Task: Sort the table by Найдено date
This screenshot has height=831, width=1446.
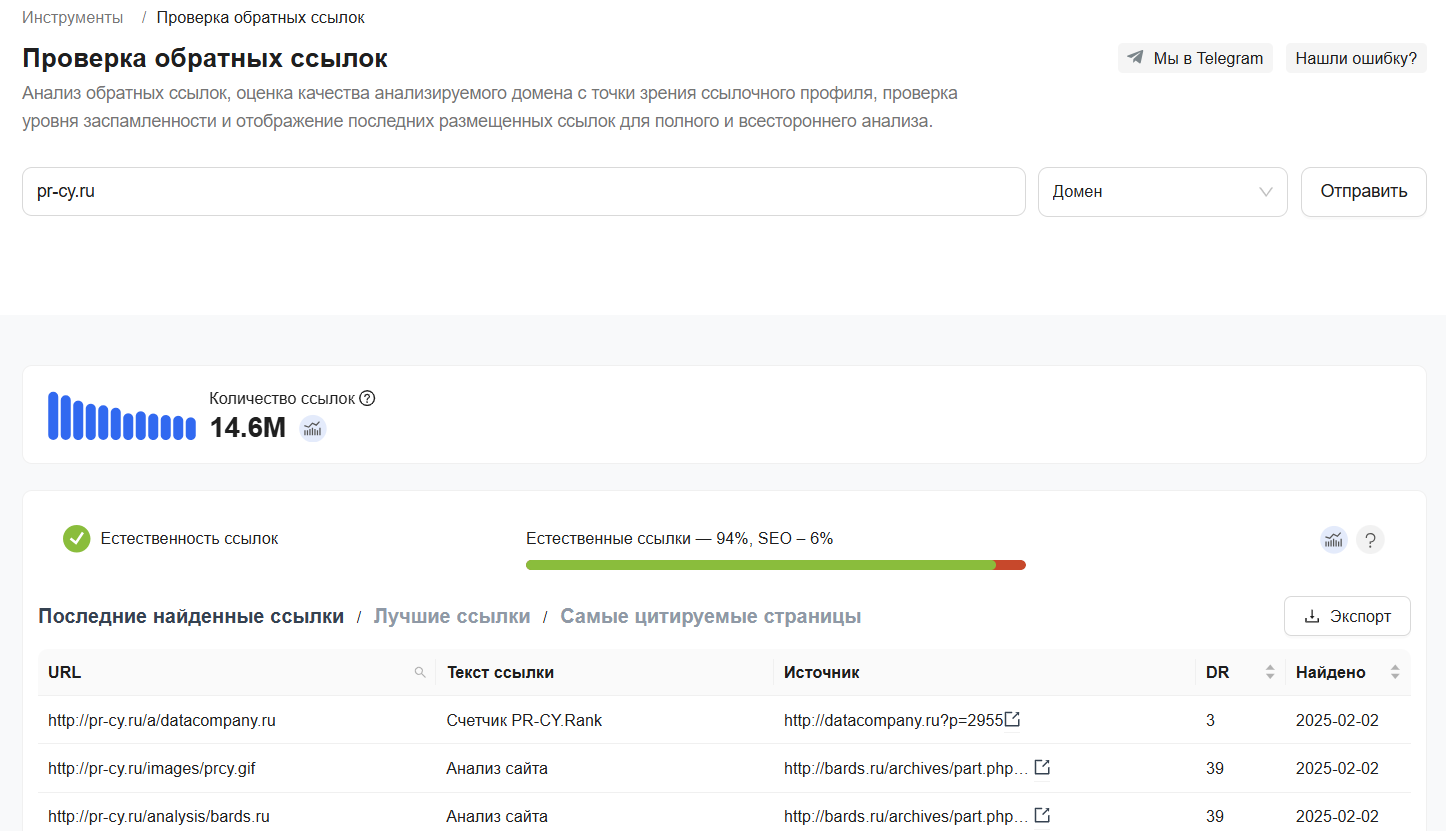Action: (1395, 672)
